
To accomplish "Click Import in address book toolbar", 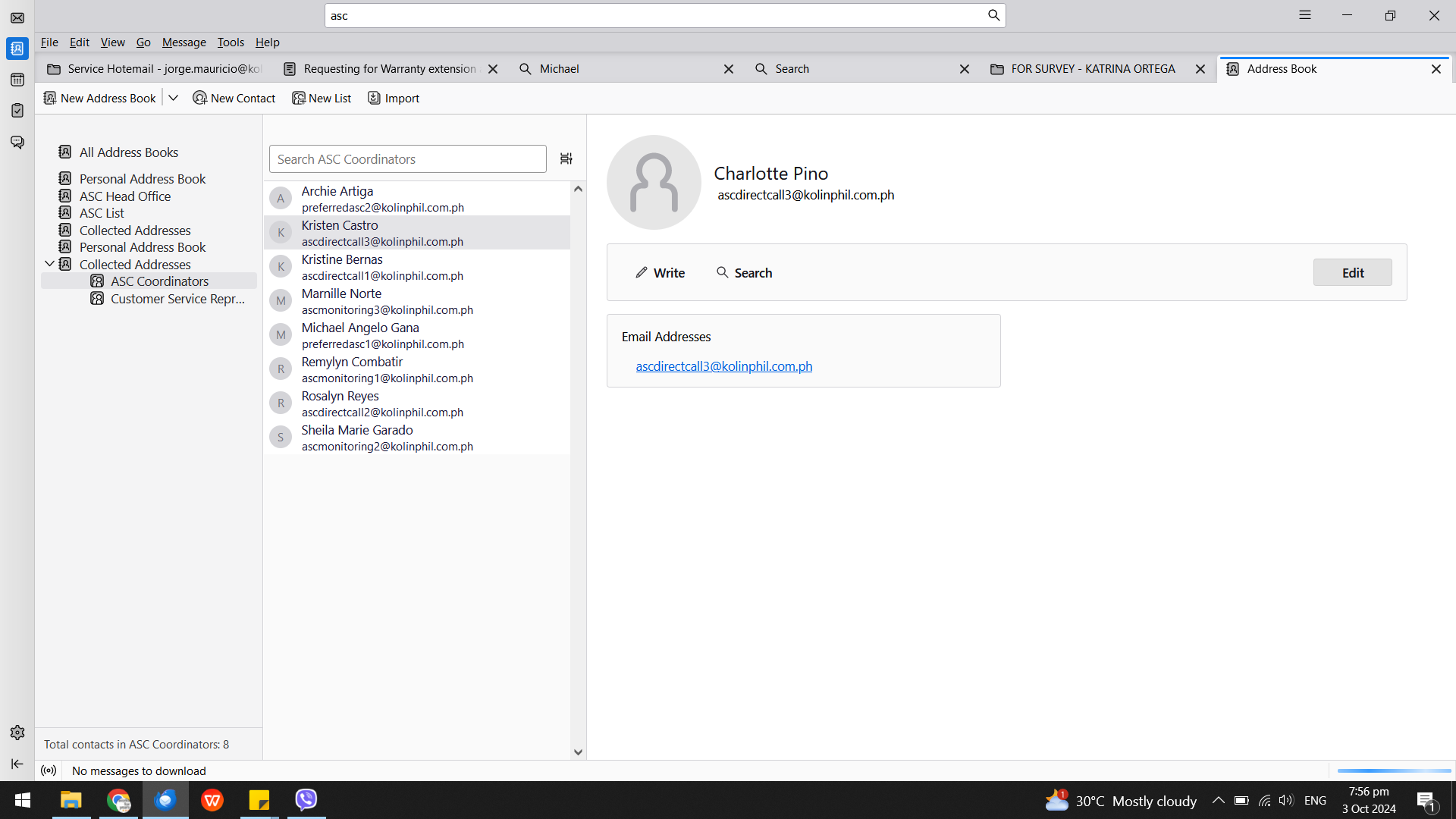I will 394,98.
